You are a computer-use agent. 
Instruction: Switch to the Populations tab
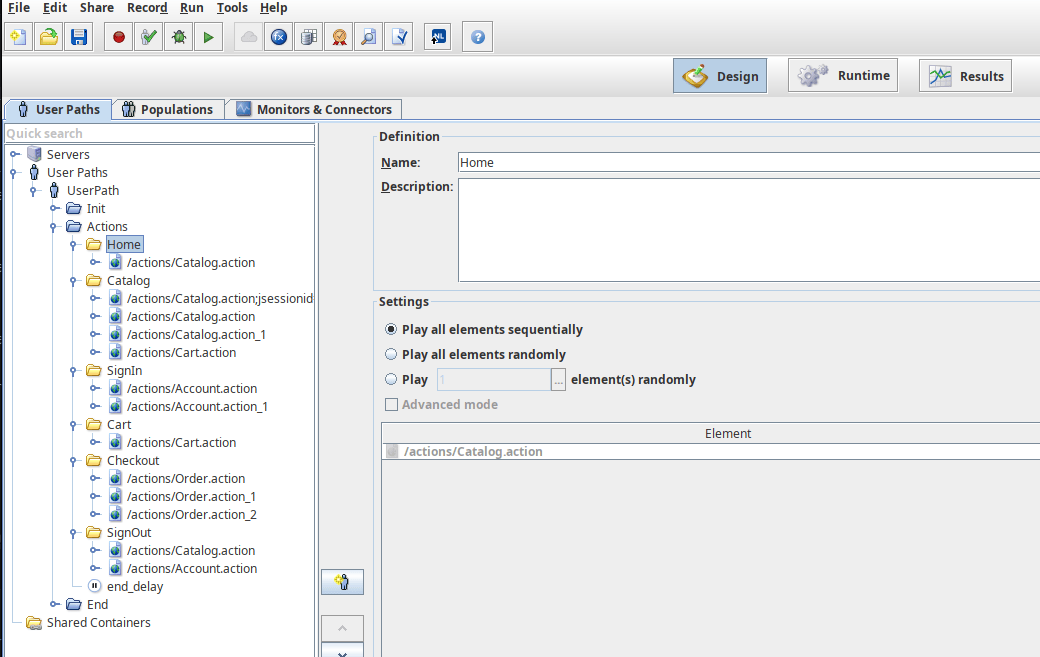click(x=168, y=109)
